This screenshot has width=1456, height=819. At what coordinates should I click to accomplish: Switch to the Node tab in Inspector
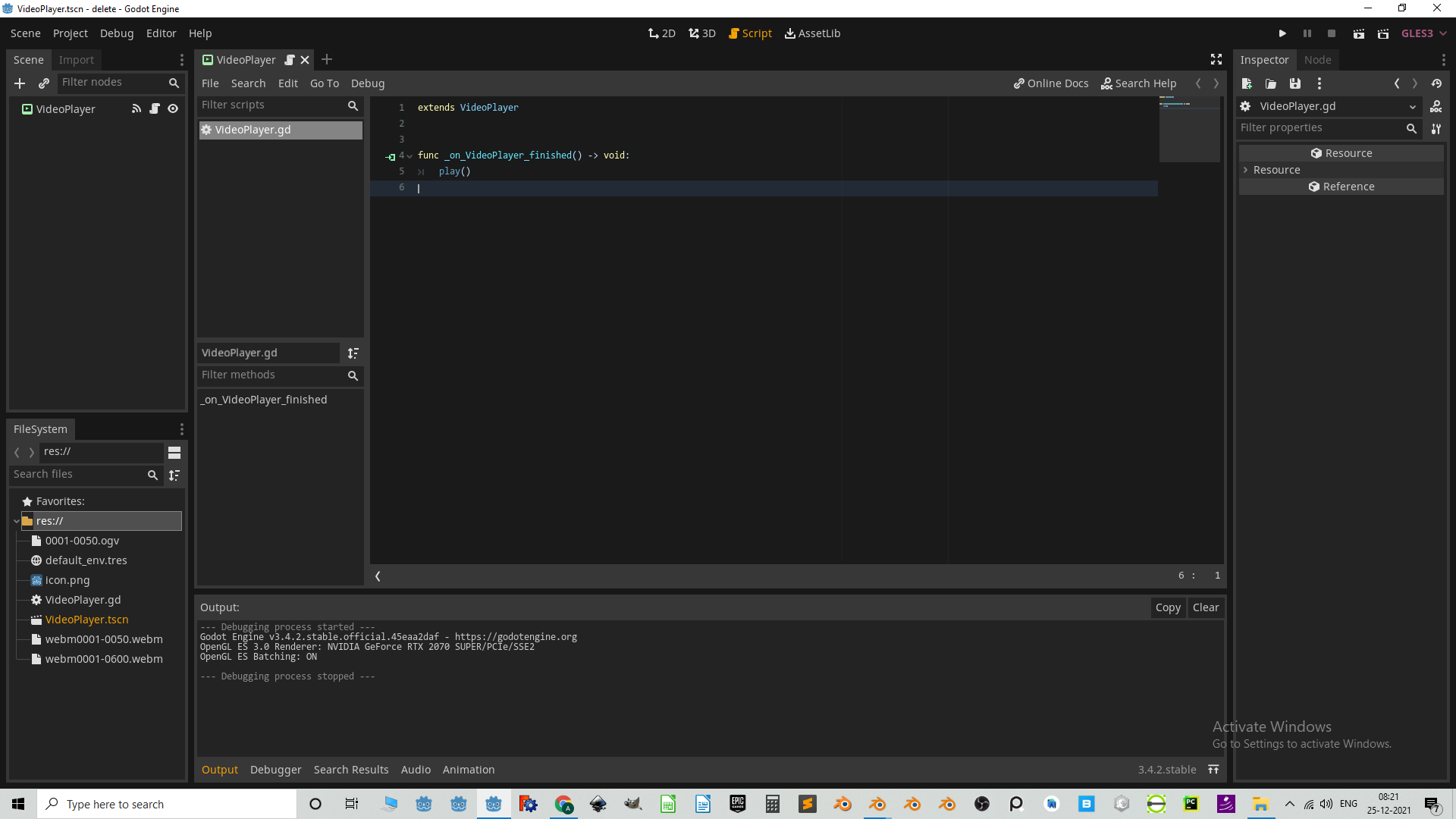pyautogui.click(x=1318, y=59)
